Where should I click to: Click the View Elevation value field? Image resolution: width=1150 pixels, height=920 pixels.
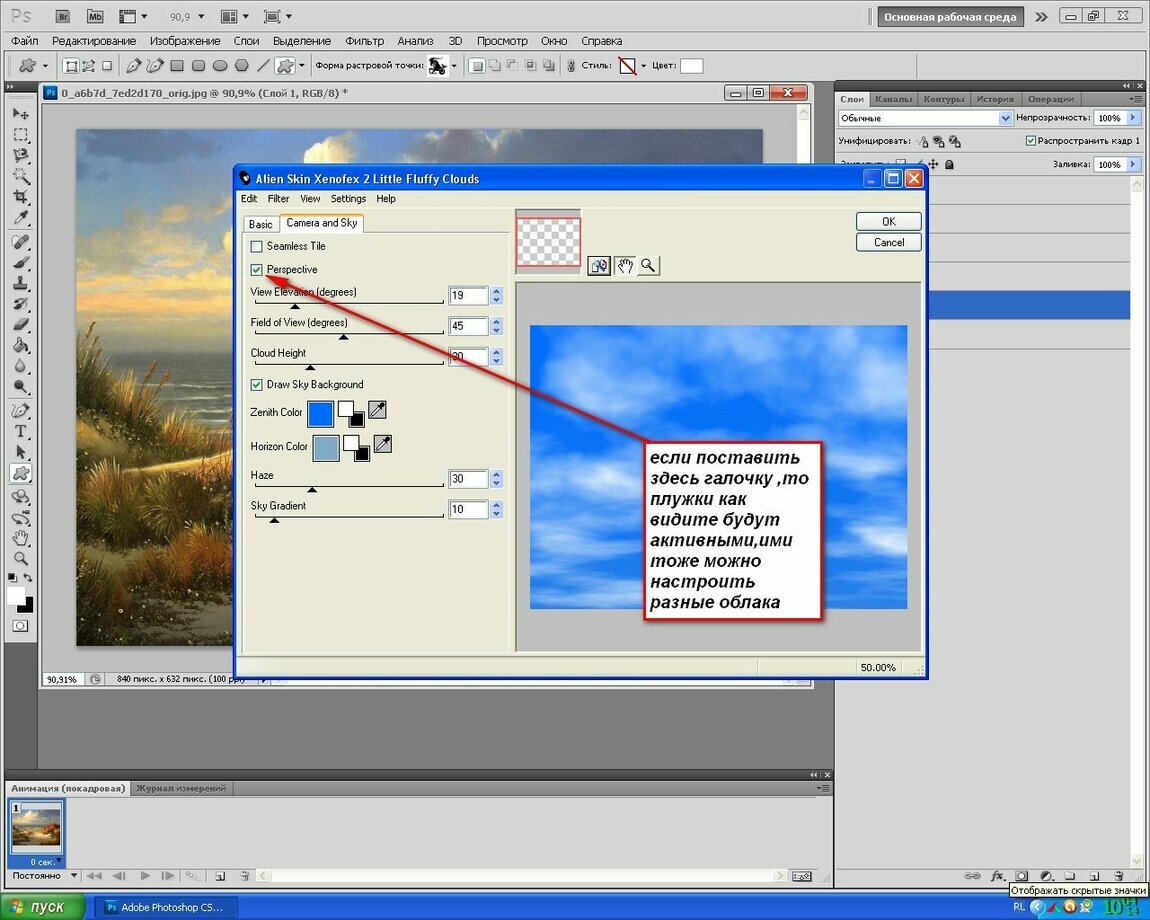[468, 296]
